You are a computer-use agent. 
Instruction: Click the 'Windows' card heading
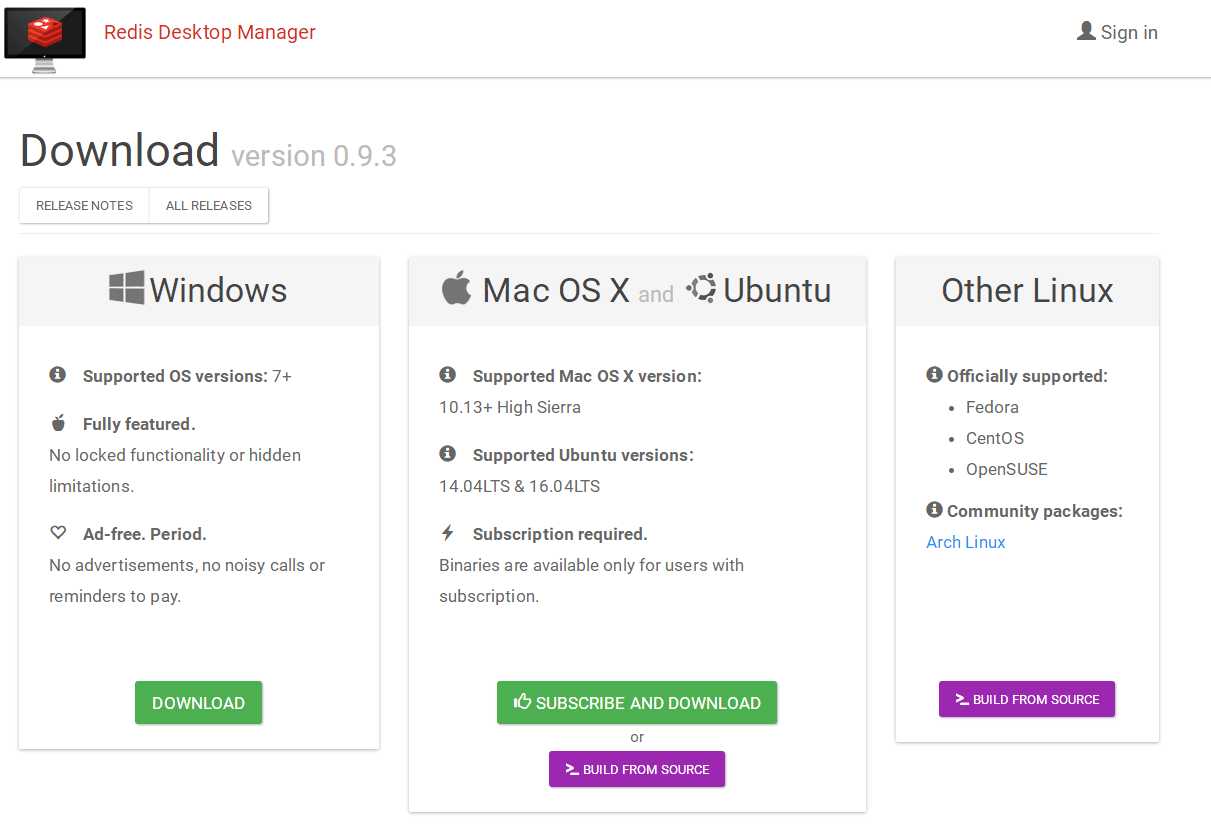coord(218,290)
